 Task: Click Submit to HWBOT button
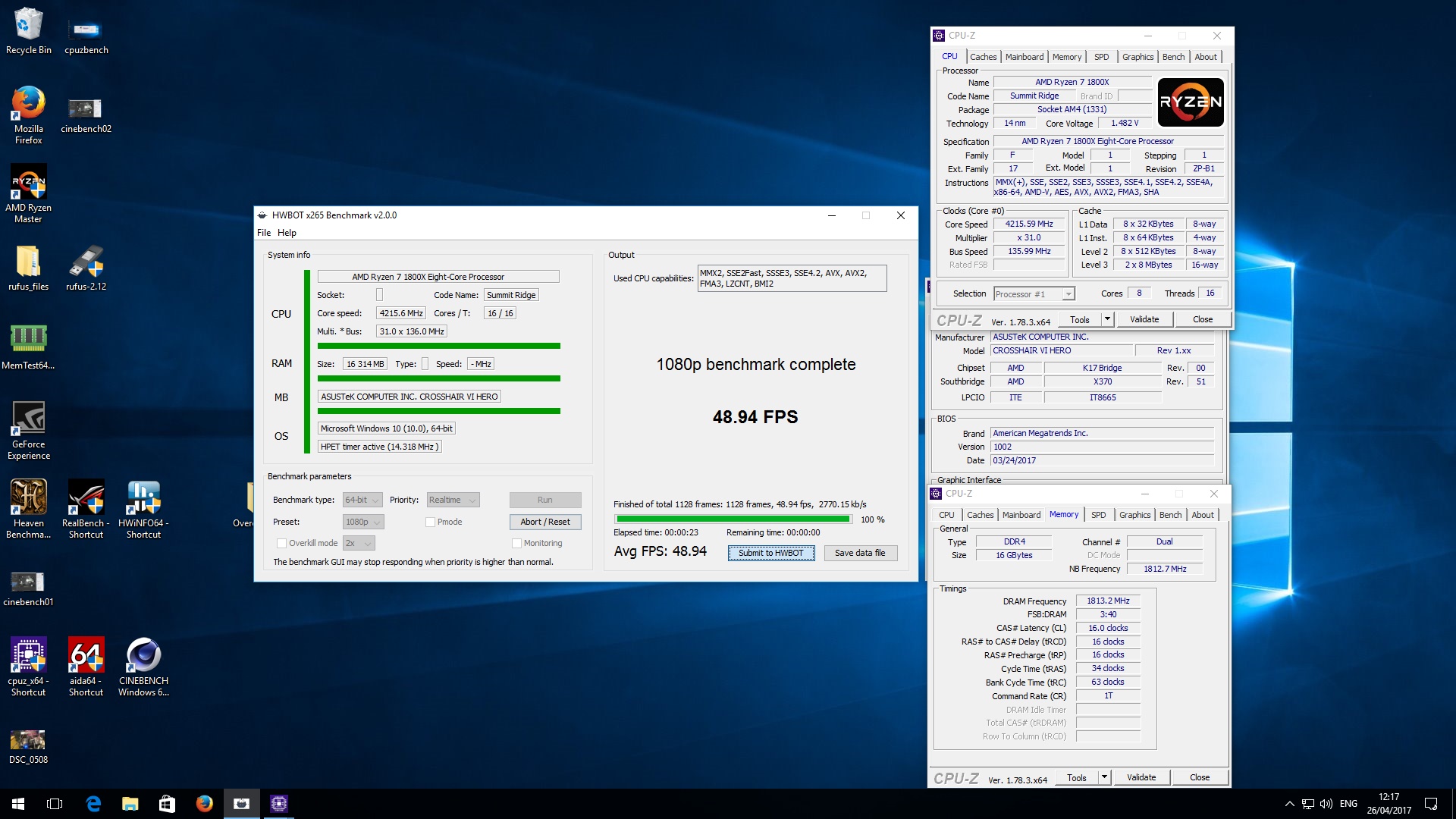[x=770, y=553]
